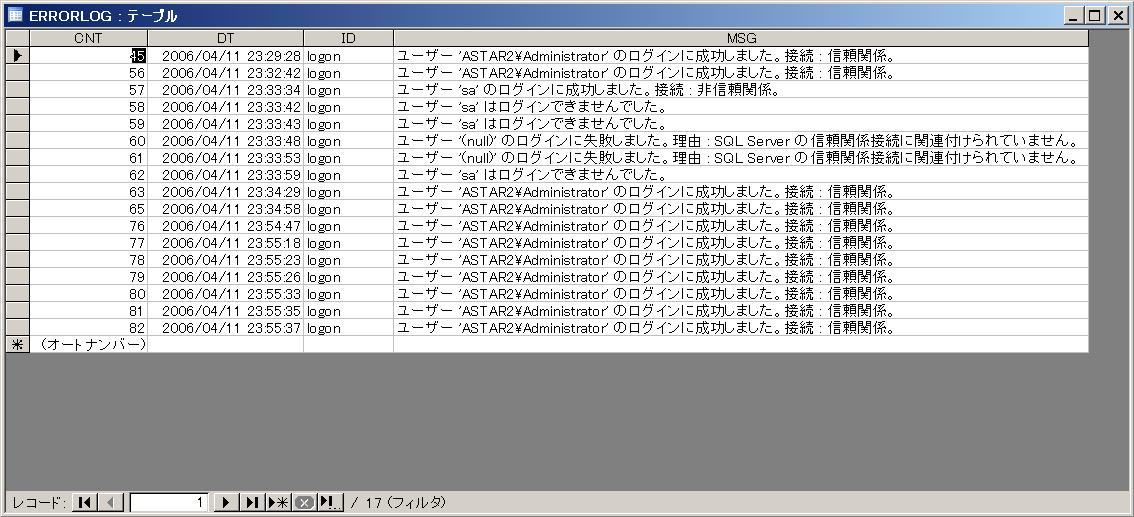
Task: Click date cell 2006/04/11 23:54:47
Action: [x=226, y=226]
